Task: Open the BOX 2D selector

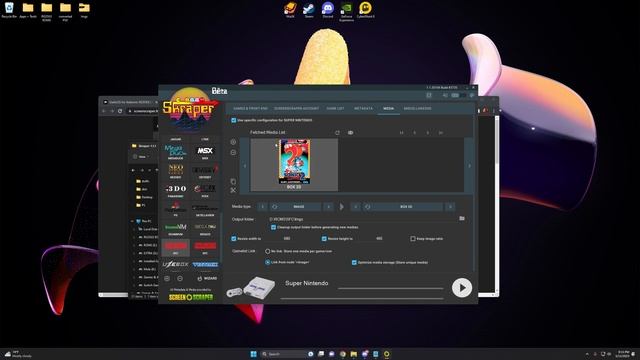Action: point(406,207)
